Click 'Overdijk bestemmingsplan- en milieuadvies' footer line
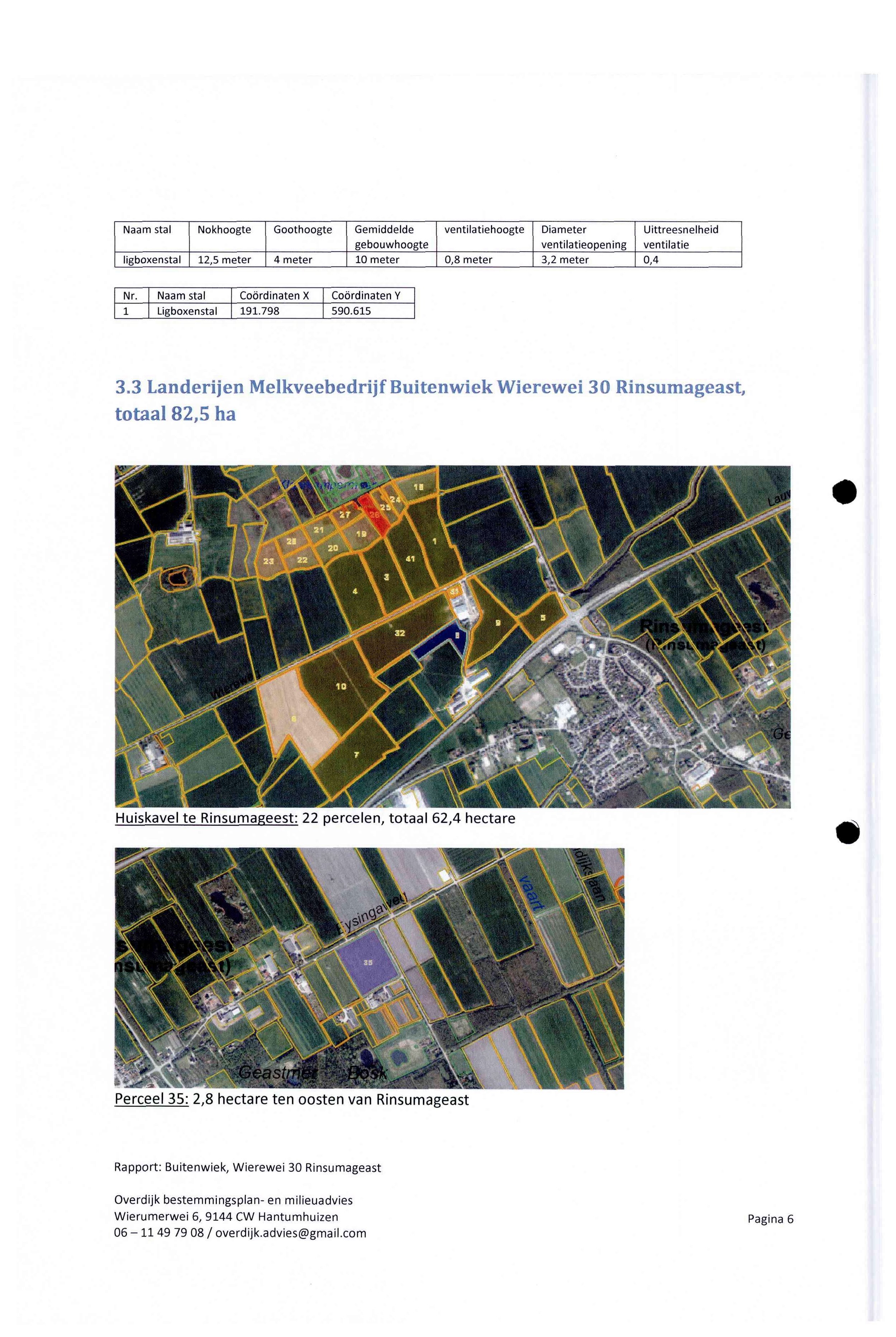The image size is (896, 1337). [x=233, y=1200]
